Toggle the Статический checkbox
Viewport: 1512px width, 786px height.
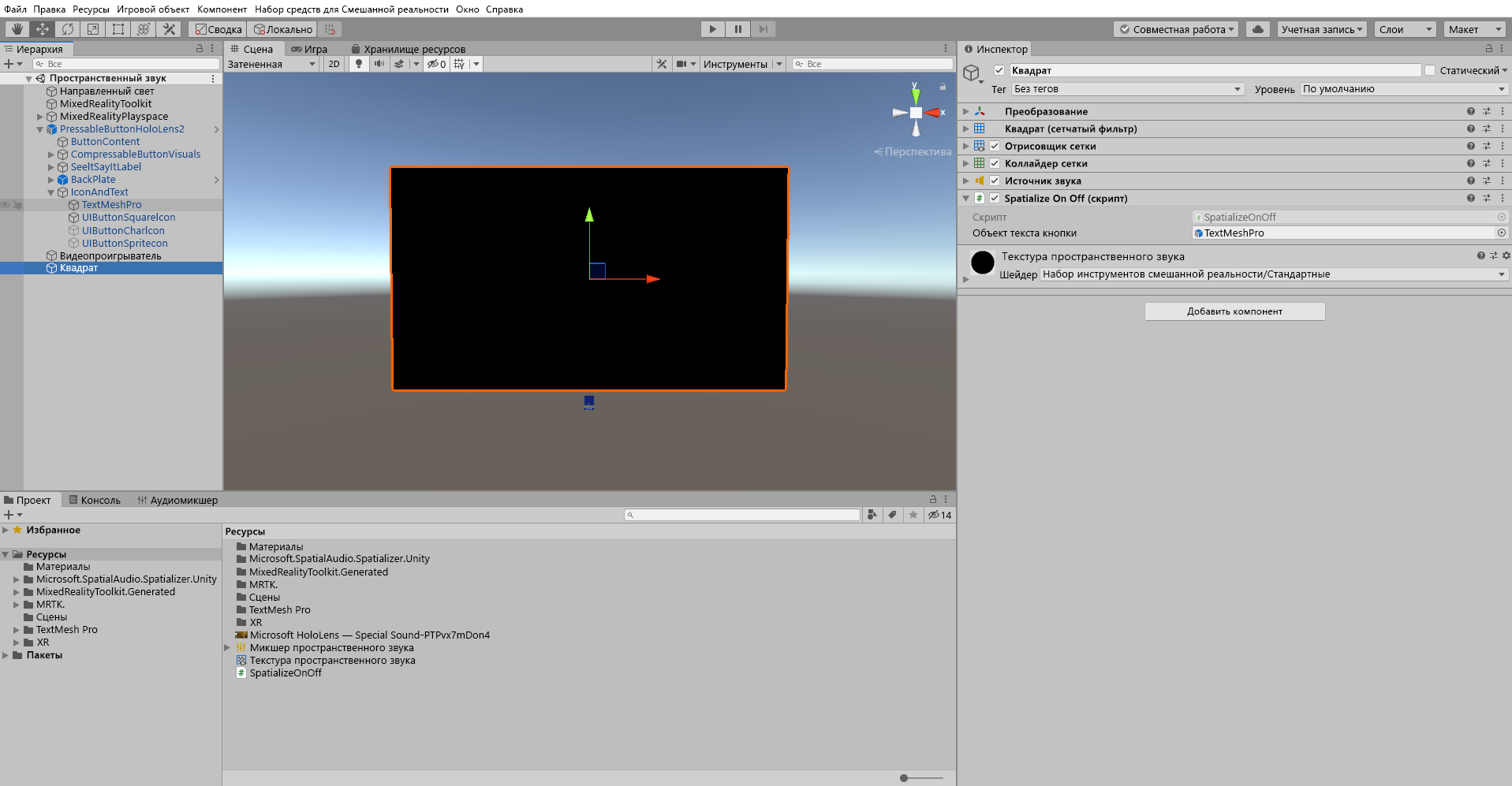1429,70
